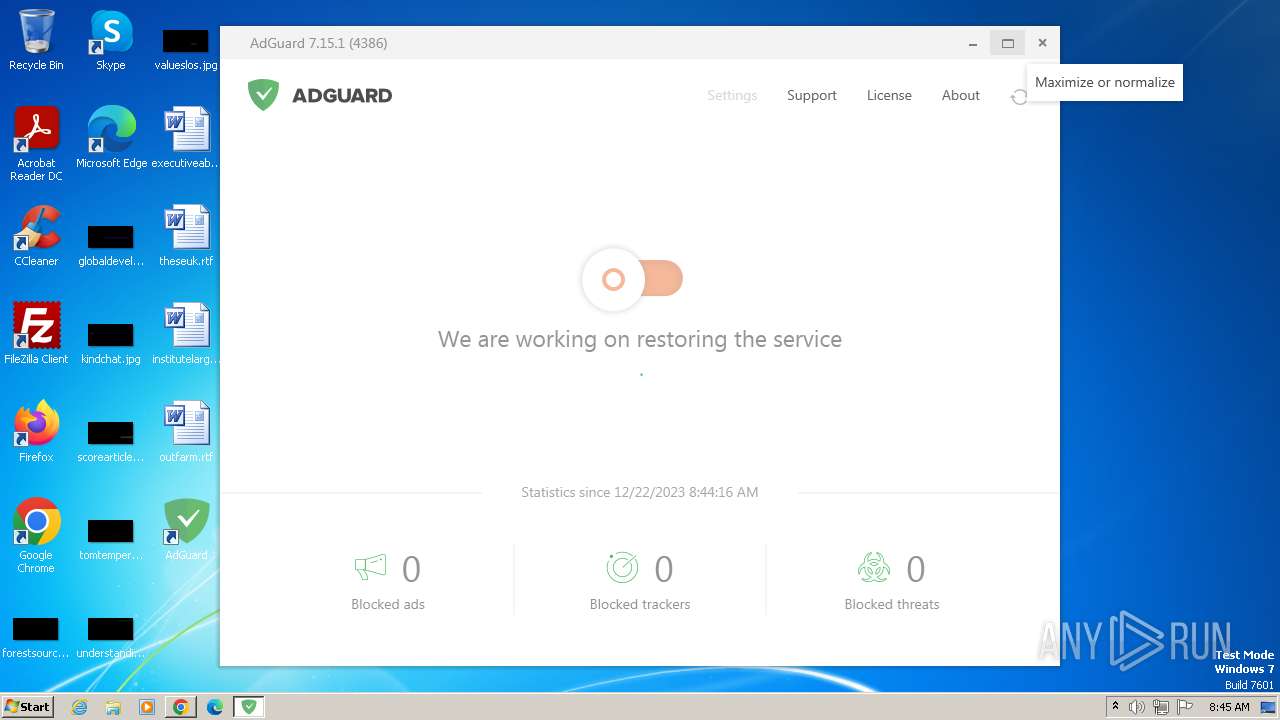Image resolution: width=1280 pixels, height=720 pixels.
Task: Select the scorearticle desktop file
Action: [111, 440]
